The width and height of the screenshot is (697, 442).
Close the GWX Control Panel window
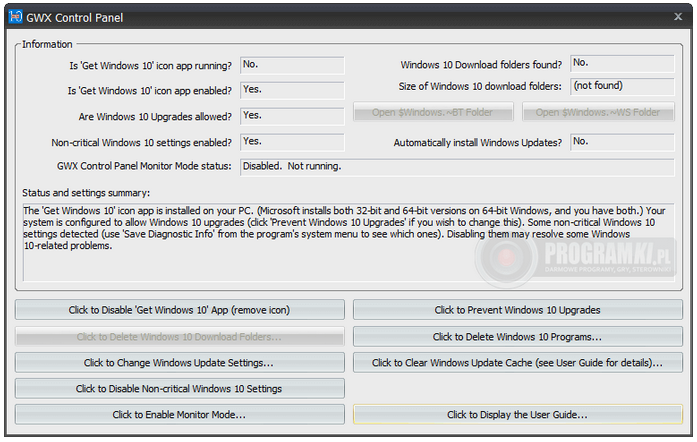(678, 17)
